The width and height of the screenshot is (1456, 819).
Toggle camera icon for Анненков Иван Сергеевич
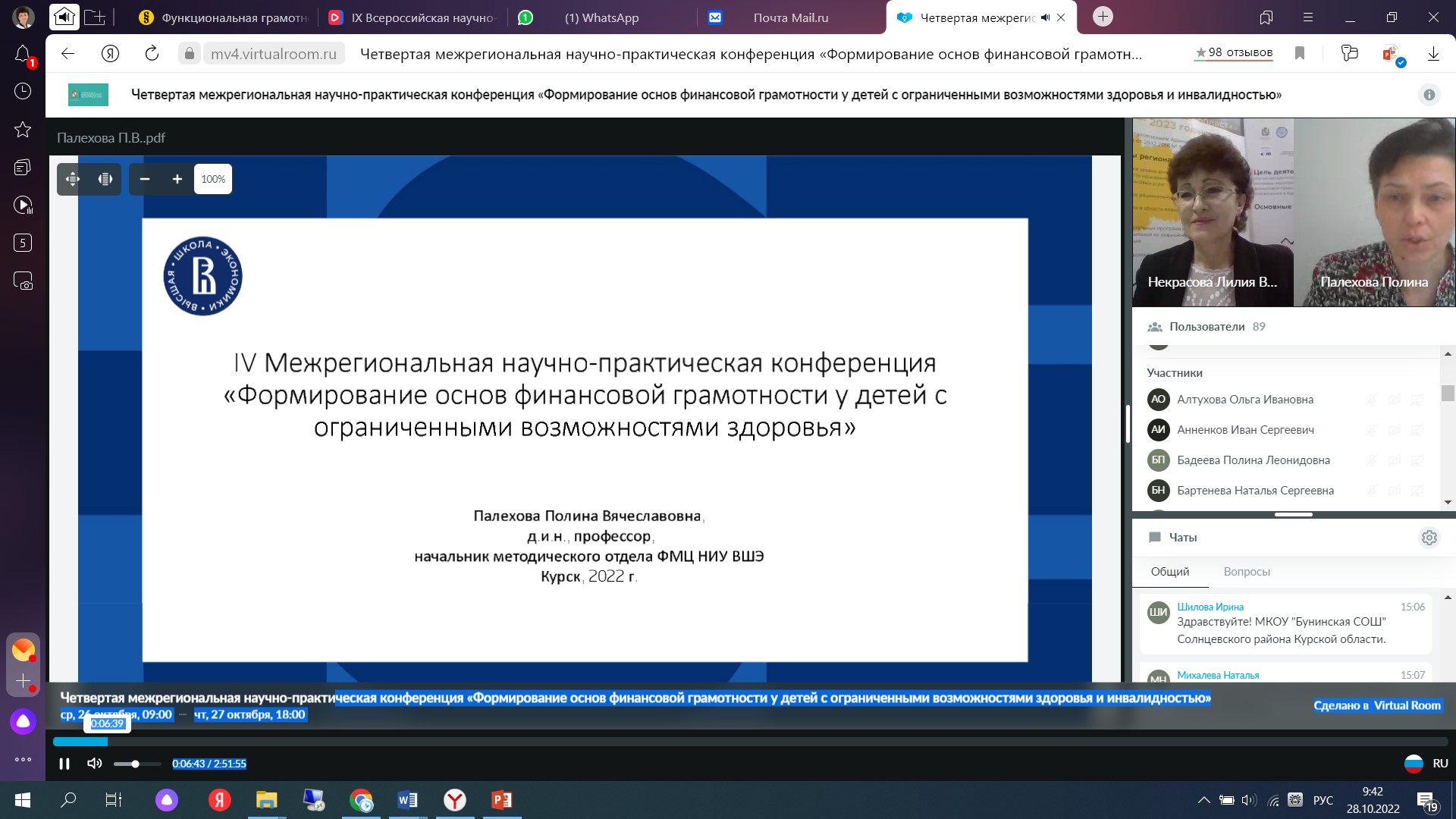[x=1394, y=430]
